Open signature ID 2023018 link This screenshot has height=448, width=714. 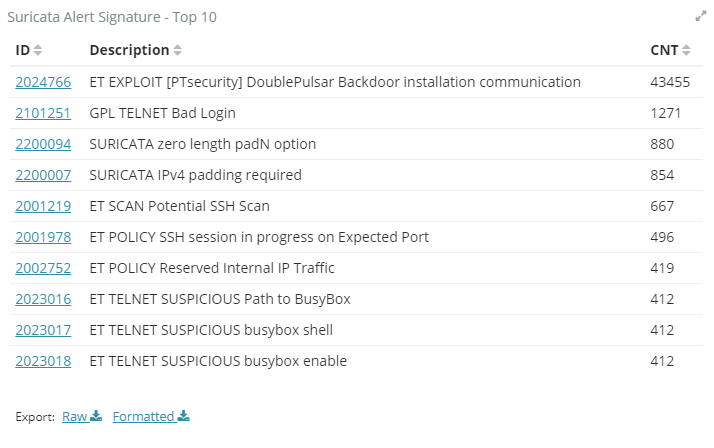coord(43,361)
